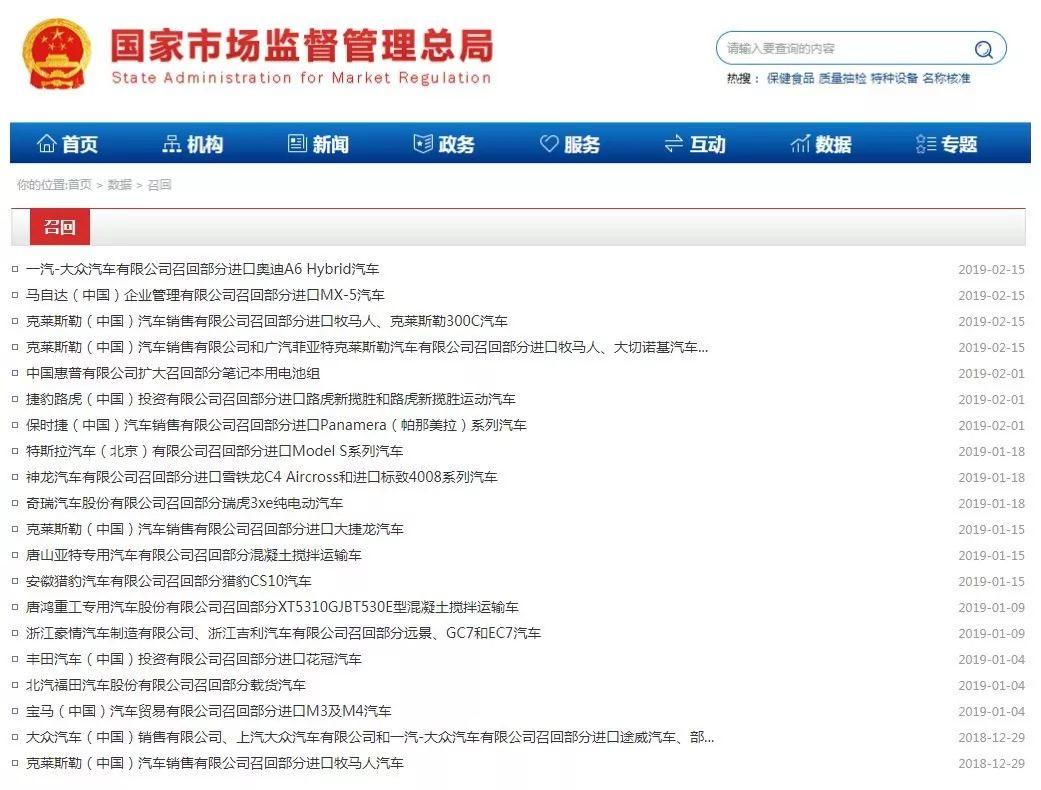This screenshot has width=1041, height=790.
Task: Open the last 克莱斯勒 牧马人汽车 recall notice
Action: coord(214,763)
